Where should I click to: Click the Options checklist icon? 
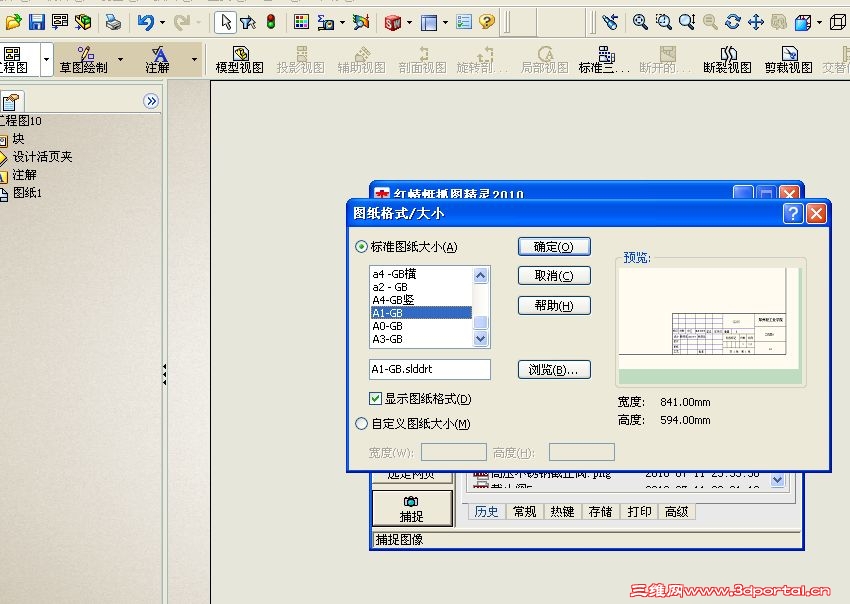[x=464, y=22]
